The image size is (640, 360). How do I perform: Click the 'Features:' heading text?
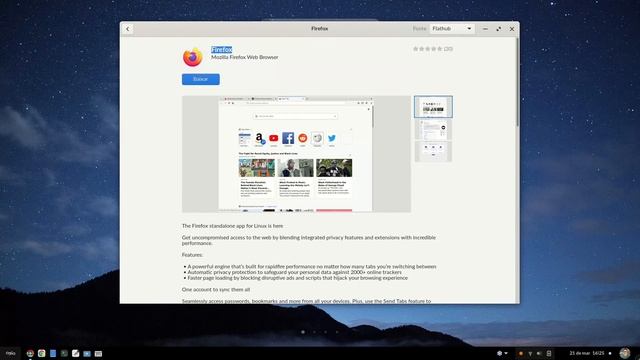(192, 255)
